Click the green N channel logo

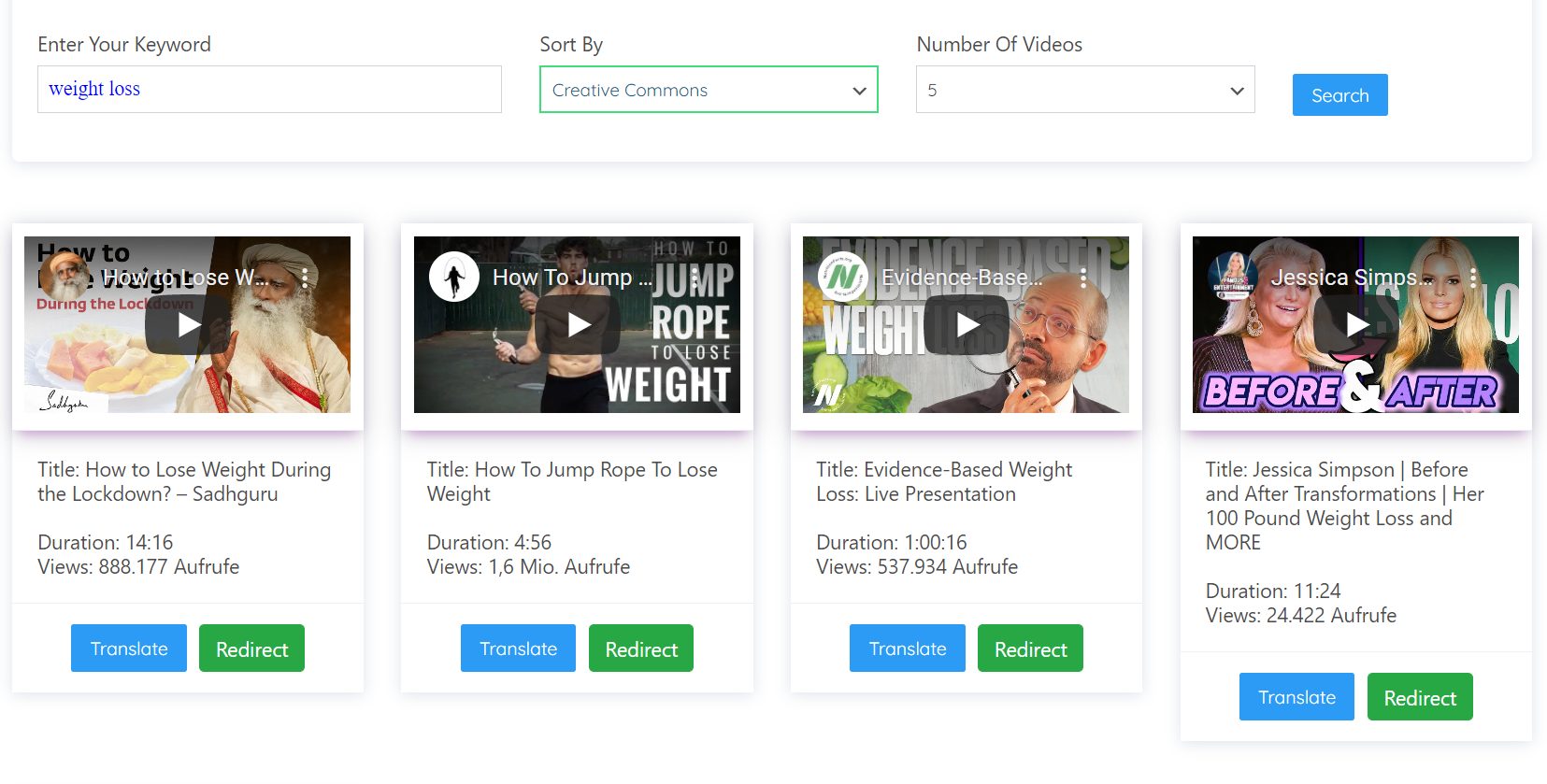click(x=843, y=278)
